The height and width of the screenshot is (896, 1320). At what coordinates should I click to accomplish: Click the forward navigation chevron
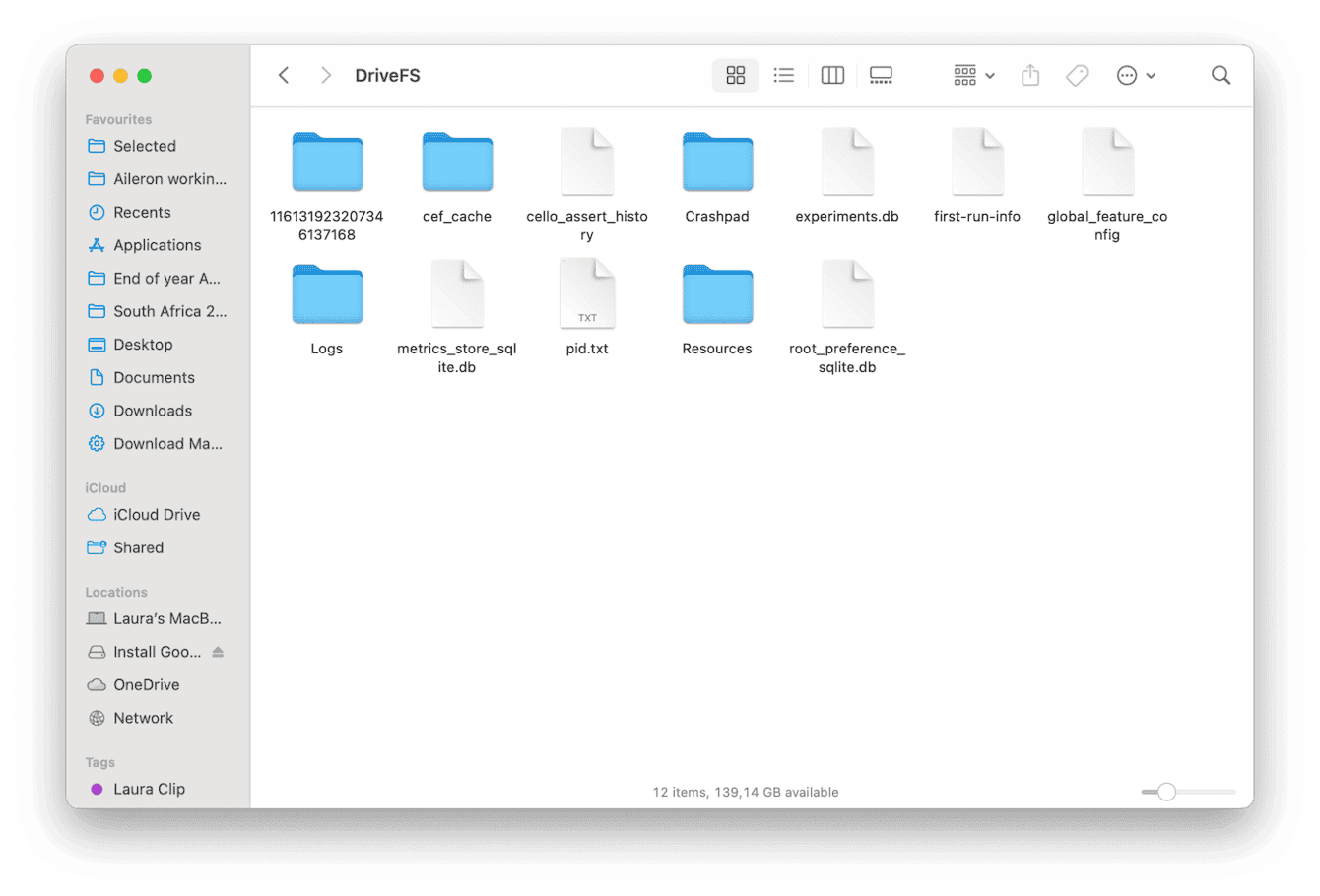(325, 75)
